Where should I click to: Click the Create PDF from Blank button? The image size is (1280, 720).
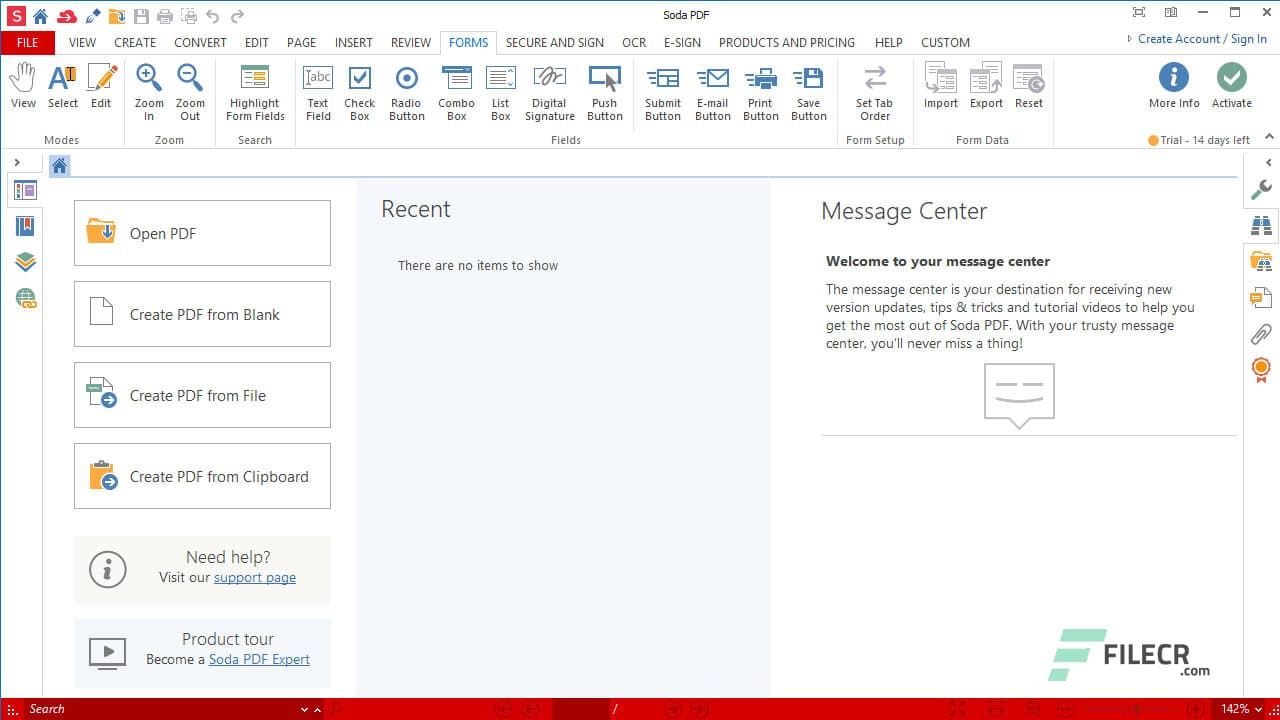202,314
